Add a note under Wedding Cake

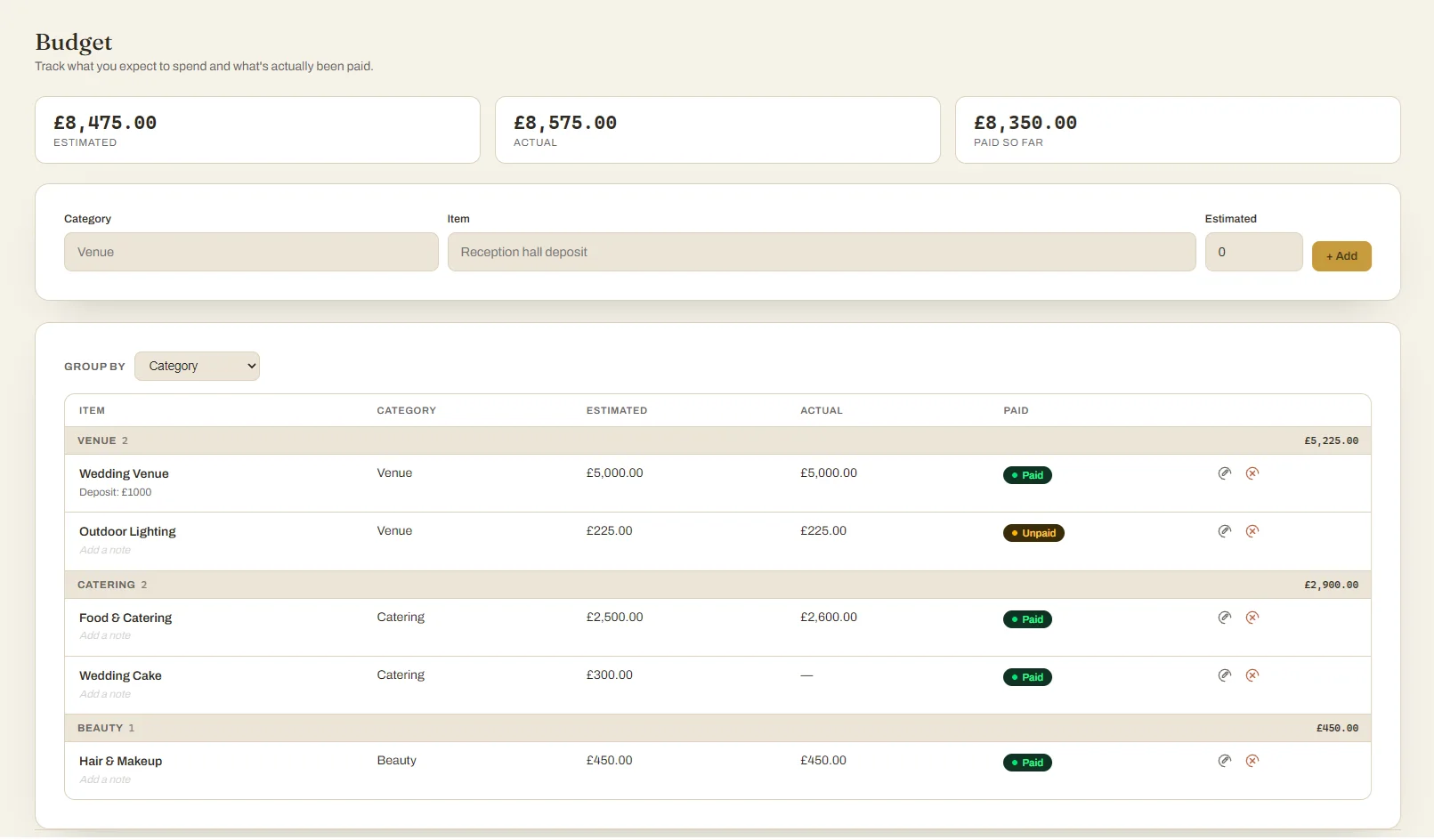tap(105, 694)
